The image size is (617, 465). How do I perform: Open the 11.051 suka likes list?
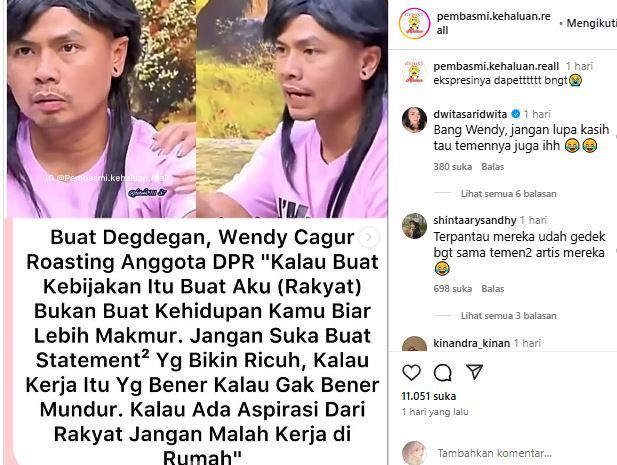point(429,396)
